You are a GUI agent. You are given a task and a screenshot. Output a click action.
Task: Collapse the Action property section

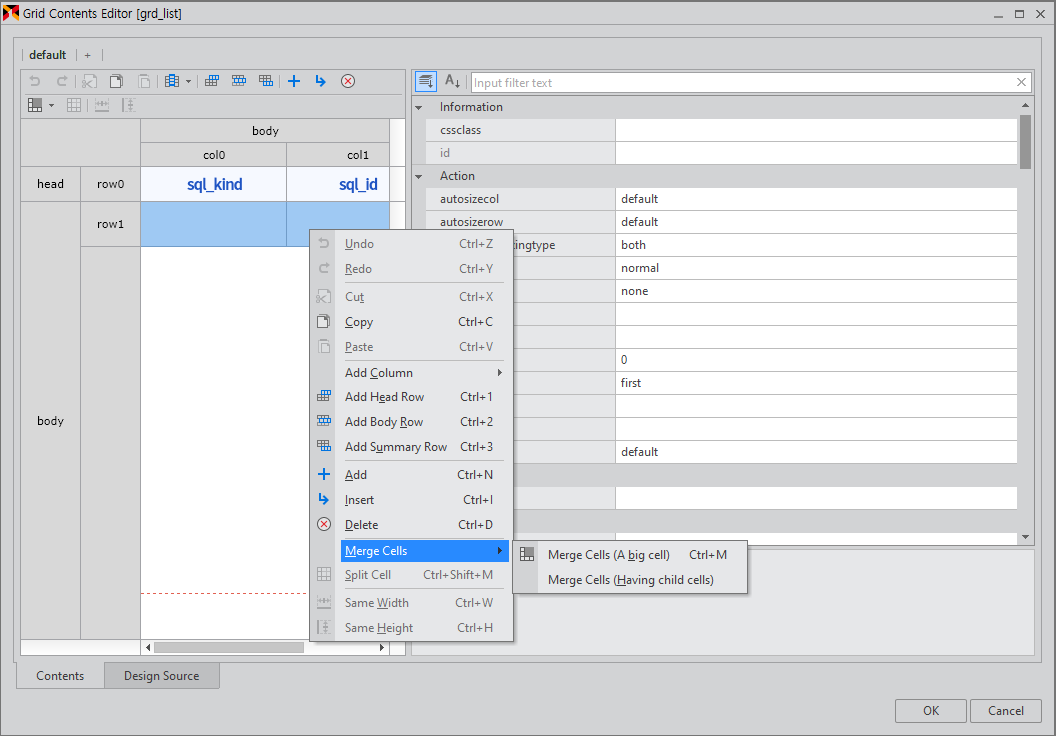point(419,176)
